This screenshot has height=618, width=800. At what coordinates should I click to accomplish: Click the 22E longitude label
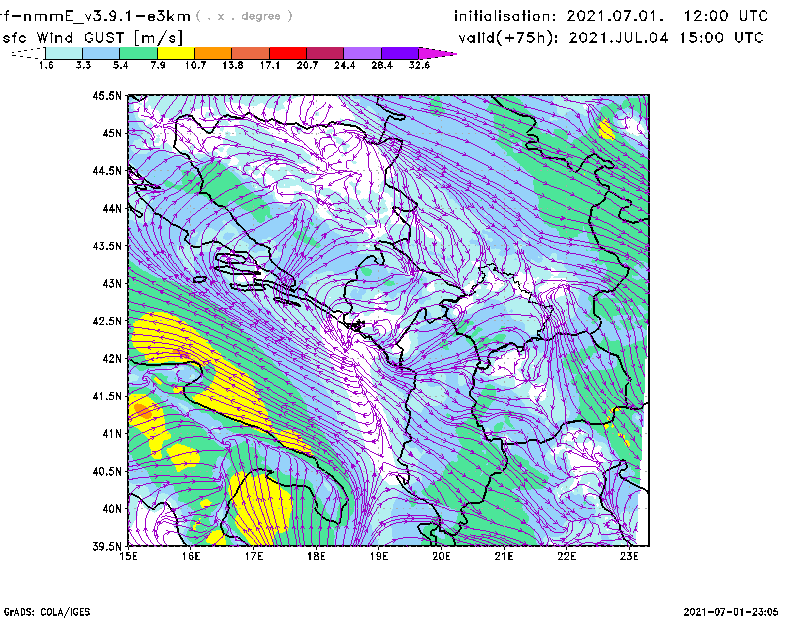point(567,556)
